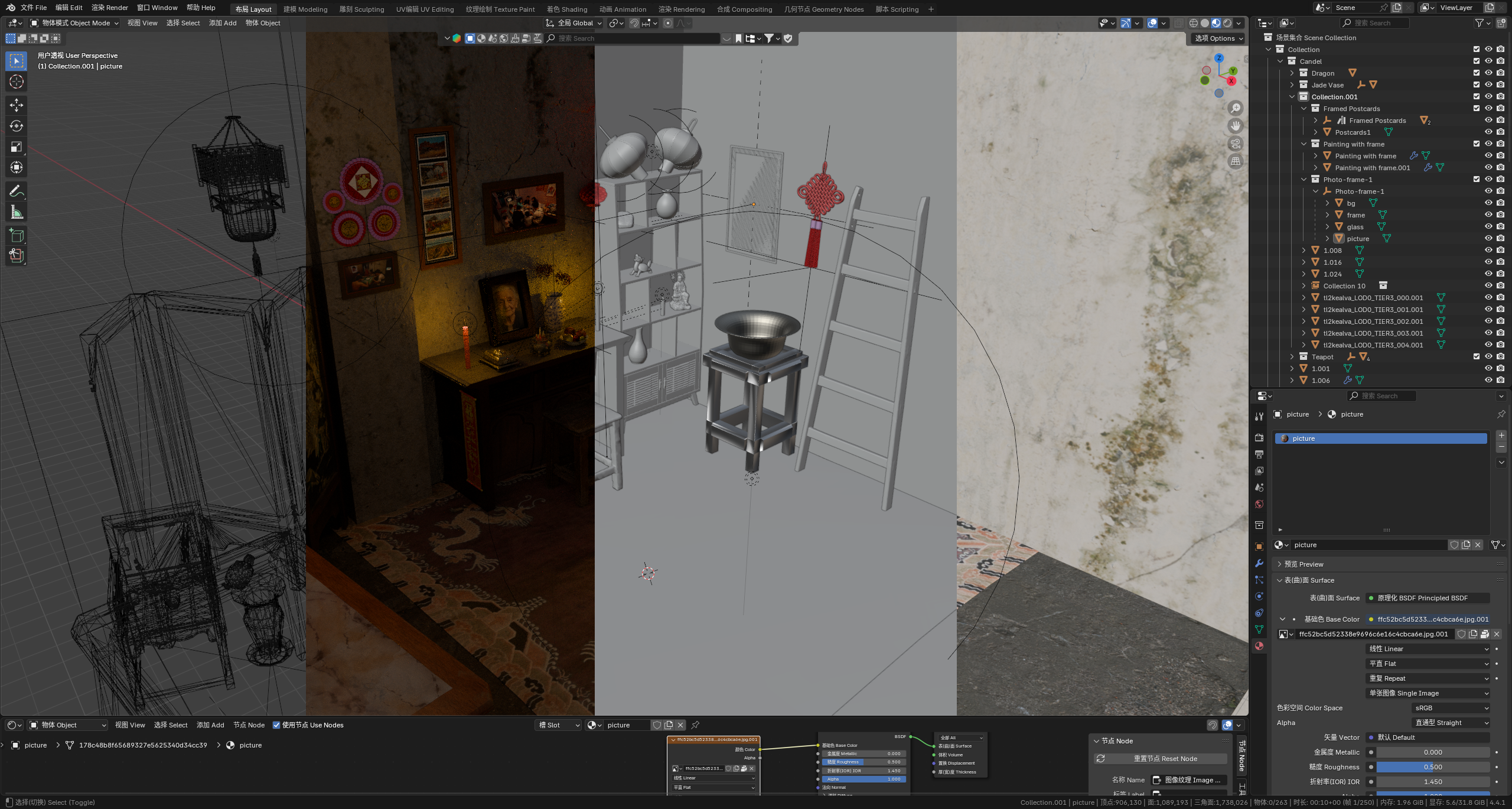Click the zoom viewport gizmo icon
This screenshot has width=1512, height=809.
coord(1236,108)
